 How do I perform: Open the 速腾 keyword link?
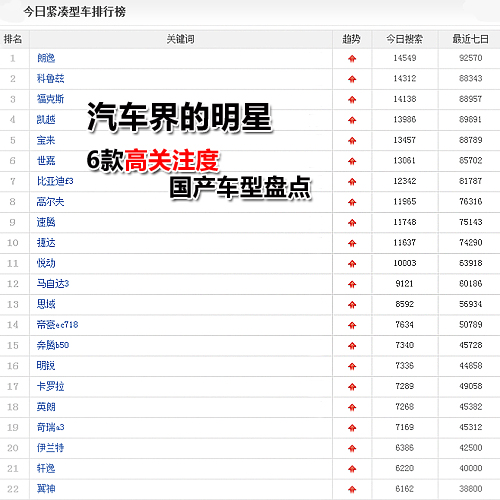tap(46, 222)
